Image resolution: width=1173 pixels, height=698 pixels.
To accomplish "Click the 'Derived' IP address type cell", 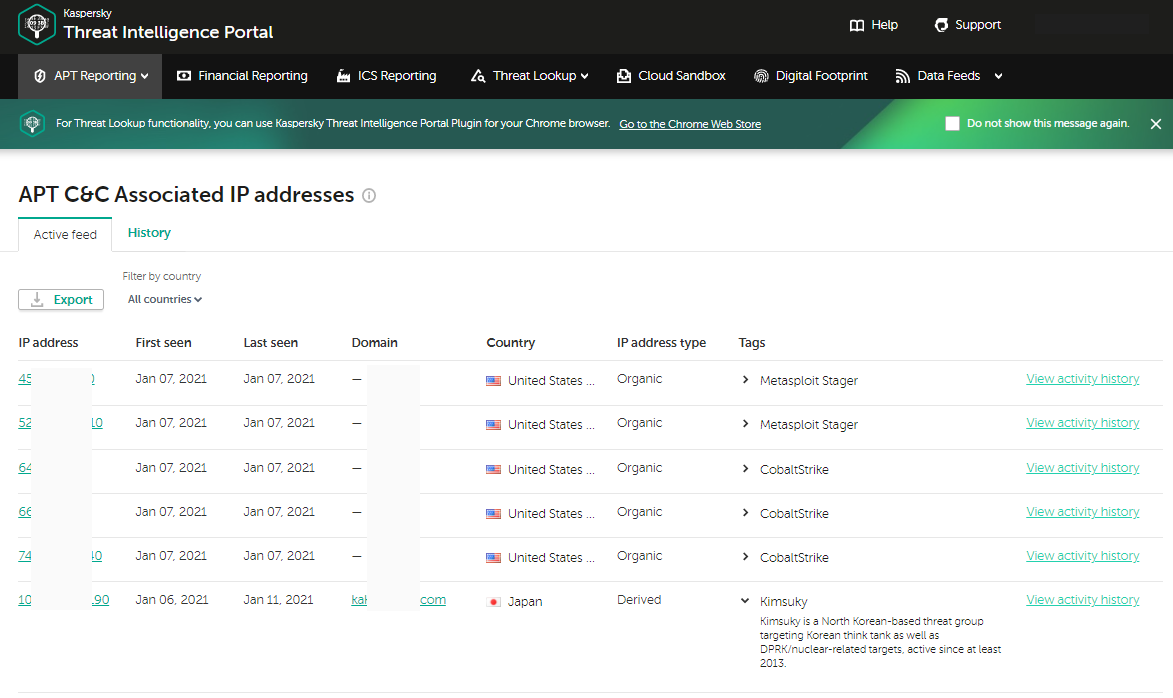I will (639, 600).
